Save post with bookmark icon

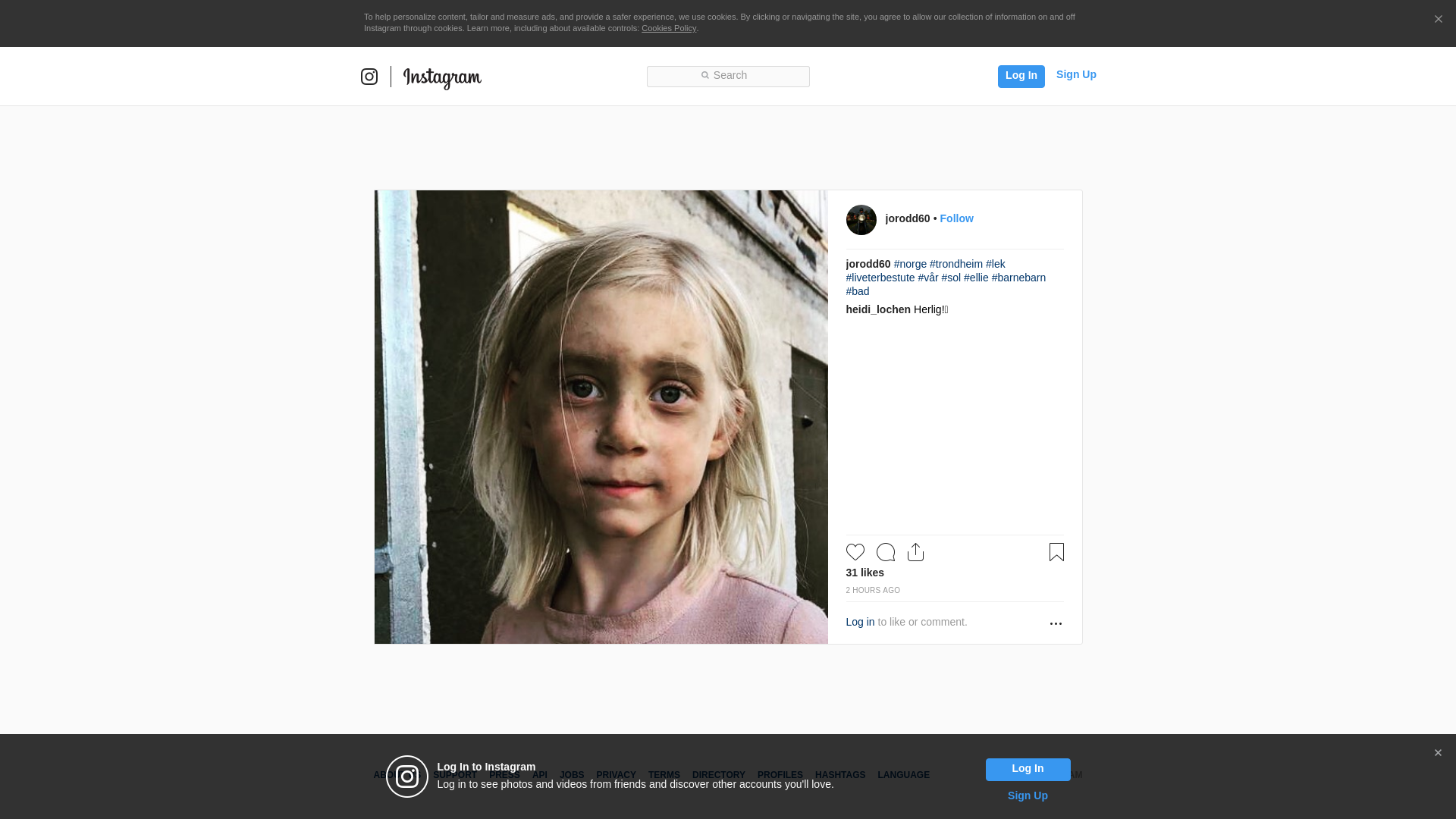click(x=1056, y=552)
